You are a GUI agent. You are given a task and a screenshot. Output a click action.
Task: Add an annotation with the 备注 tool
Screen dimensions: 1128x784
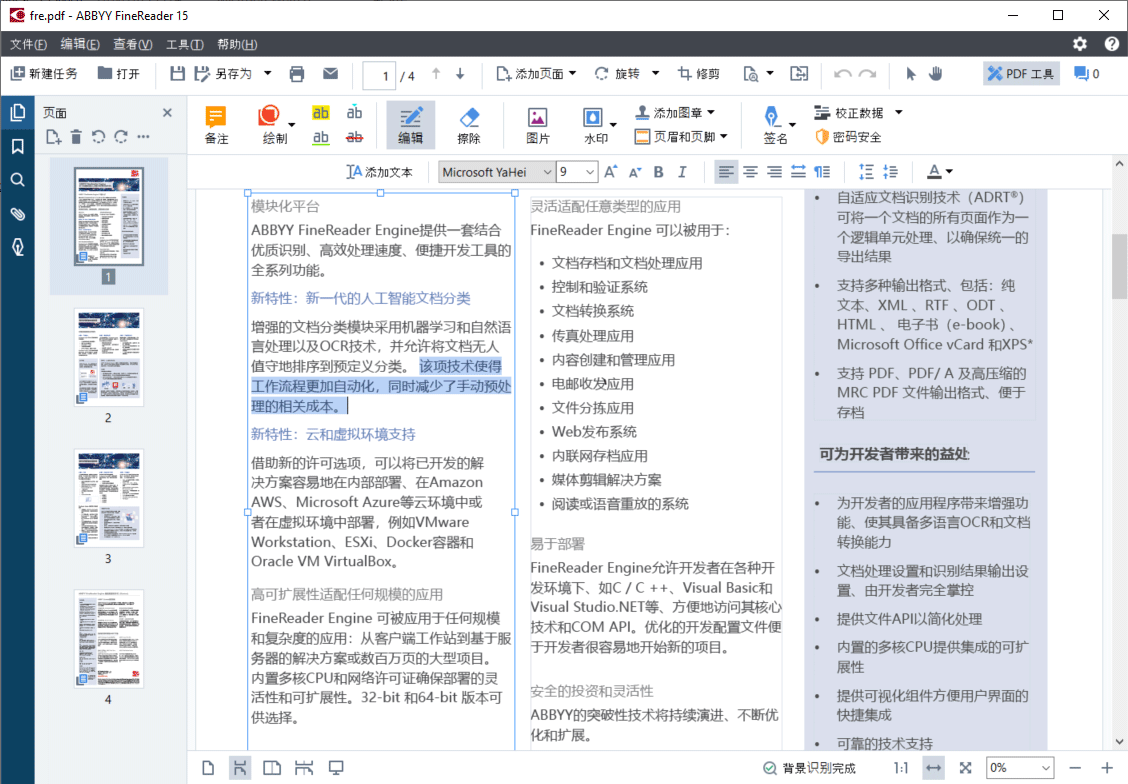[216, 122]
